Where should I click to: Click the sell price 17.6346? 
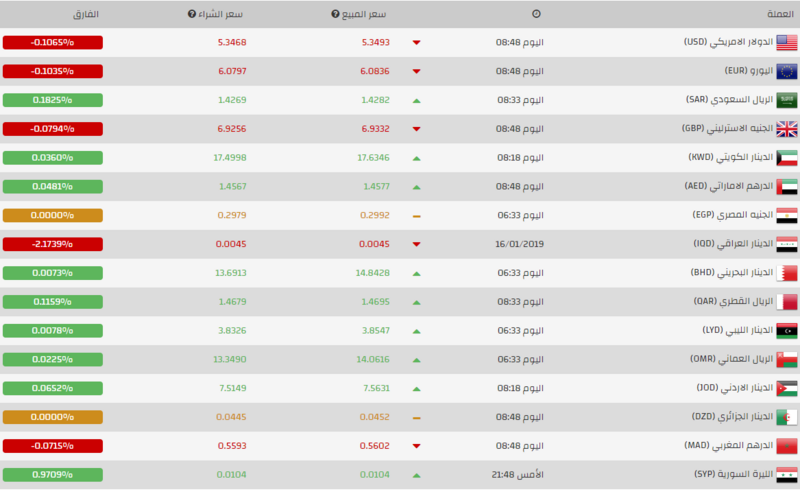tap(373, 158)
